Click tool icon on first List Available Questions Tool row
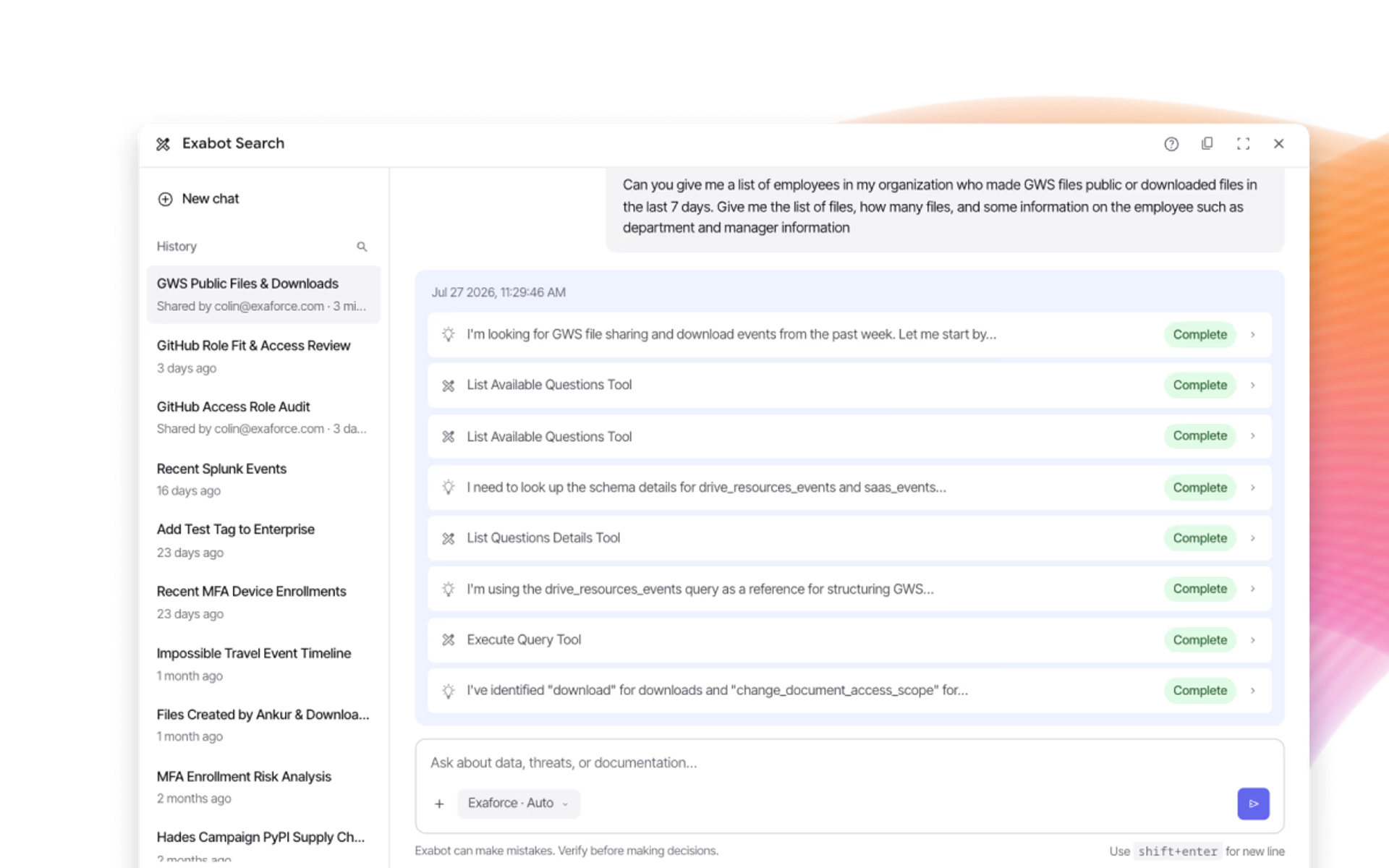Image resolution: width=1389 pixels, height=868 pixels. point(449,386)
